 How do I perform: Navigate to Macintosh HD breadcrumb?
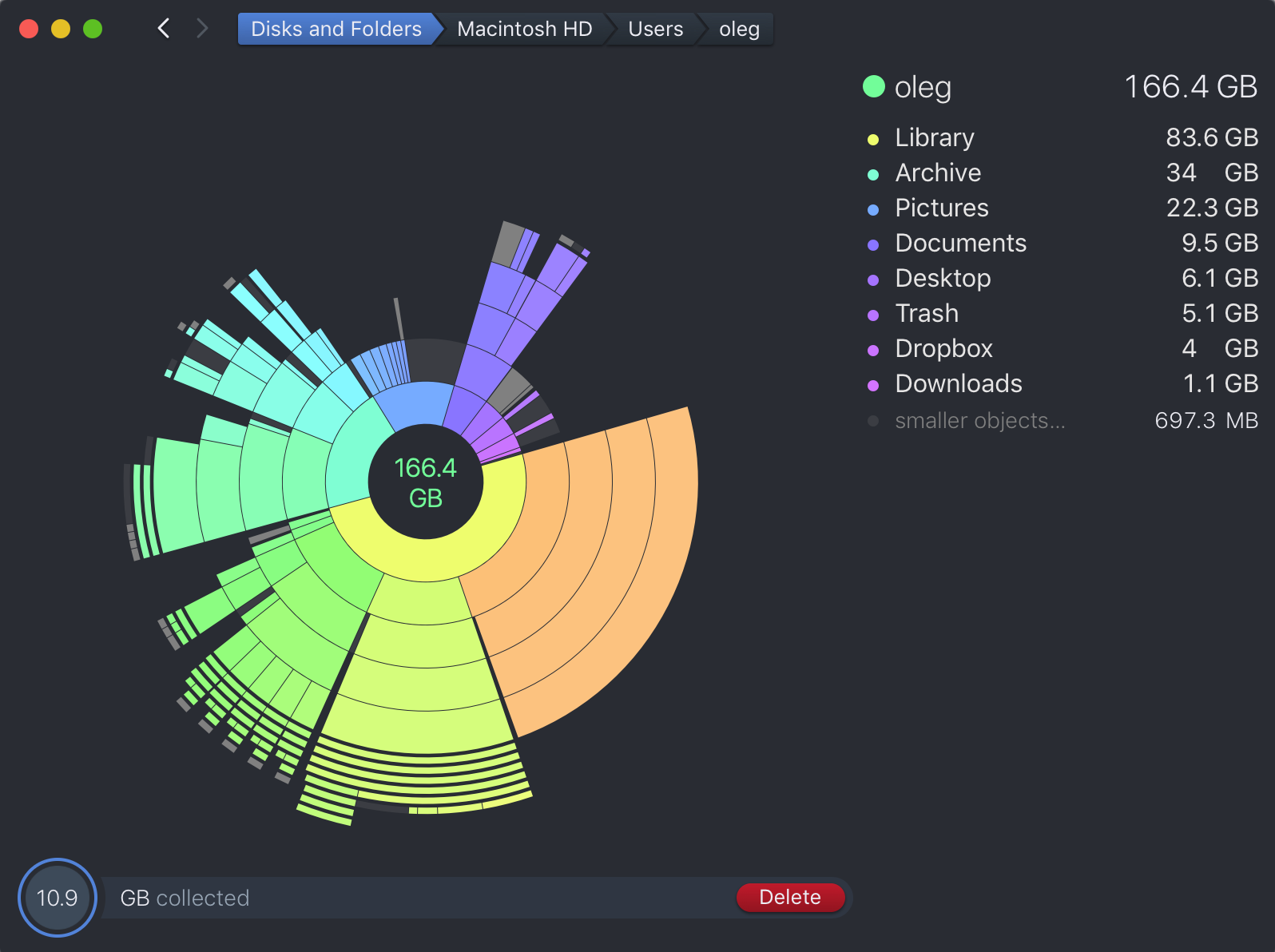pos(524,29)
